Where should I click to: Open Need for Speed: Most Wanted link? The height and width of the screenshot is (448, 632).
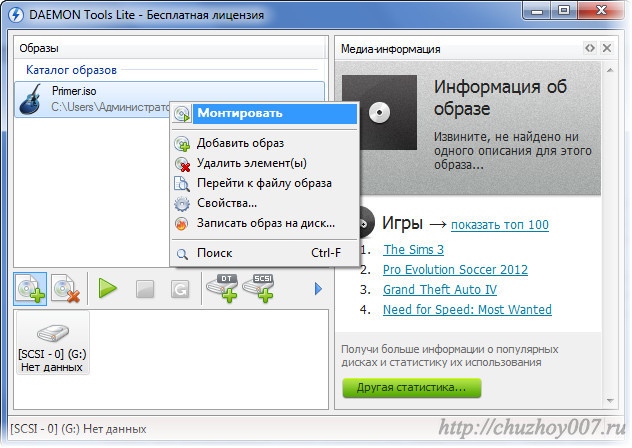[x=467, y=310]
